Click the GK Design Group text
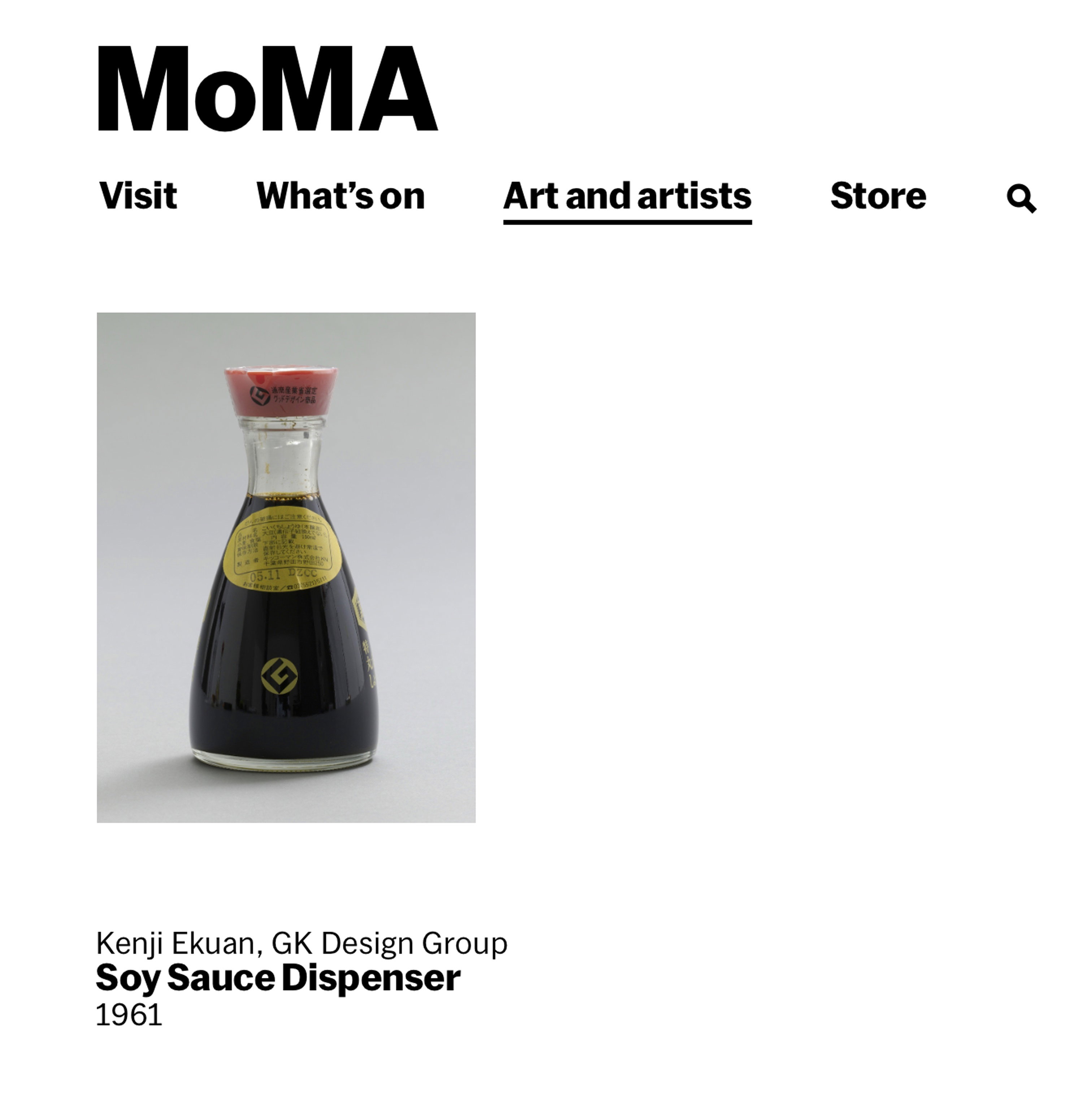 tap(389, 943)
